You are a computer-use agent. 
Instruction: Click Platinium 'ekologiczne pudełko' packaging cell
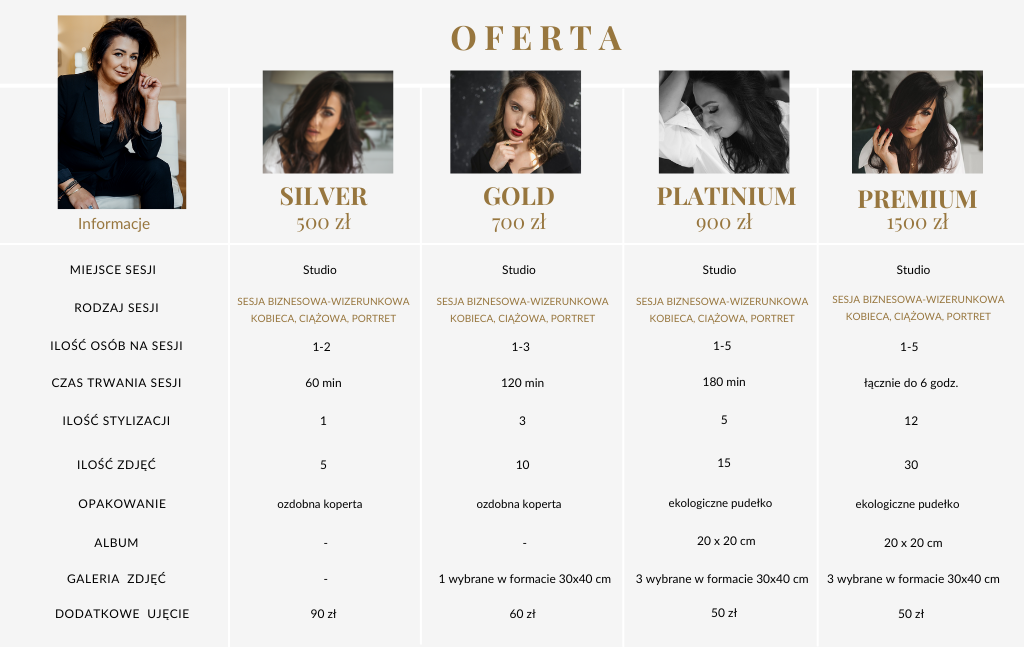pos(720,503)
